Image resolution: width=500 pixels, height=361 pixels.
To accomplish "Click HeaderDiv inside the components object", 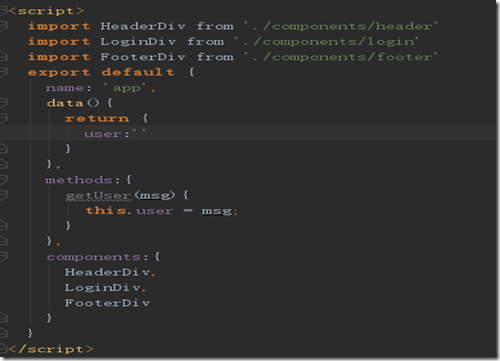I will coord(107,272).
